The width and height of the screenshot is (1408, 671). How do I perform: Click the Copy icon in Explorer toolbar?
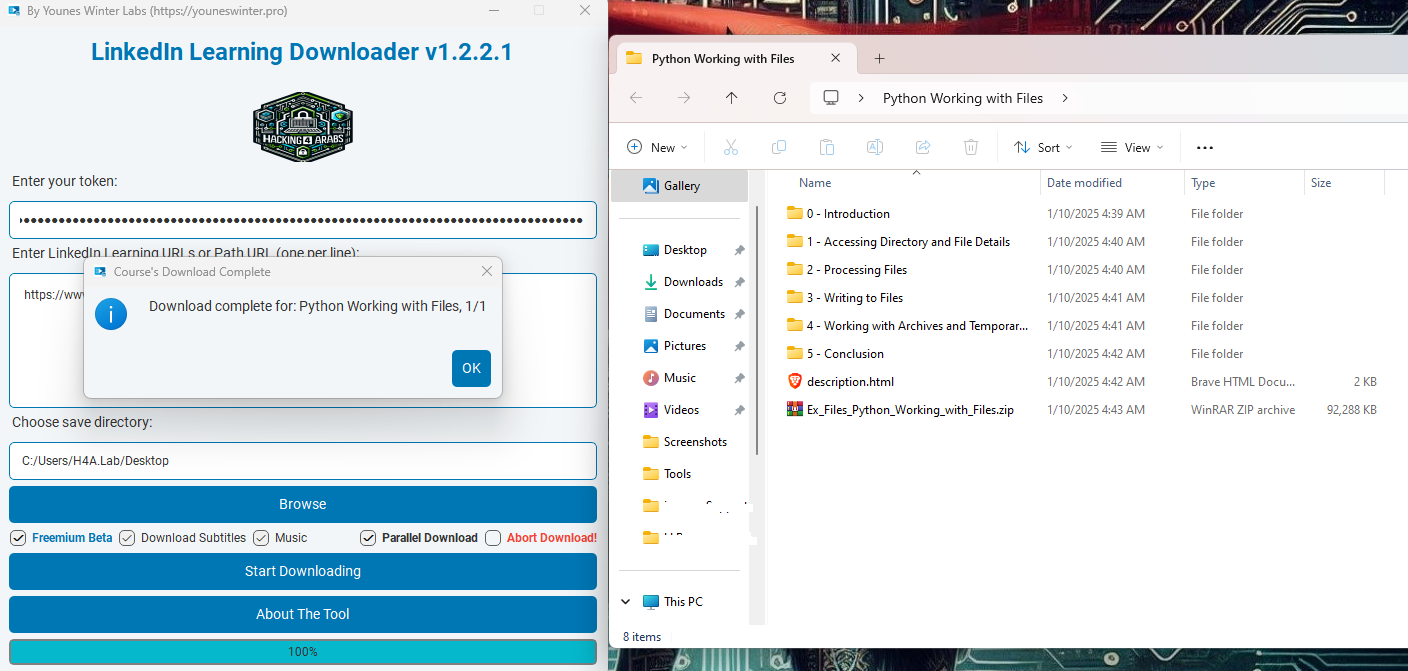coord(779,147)
